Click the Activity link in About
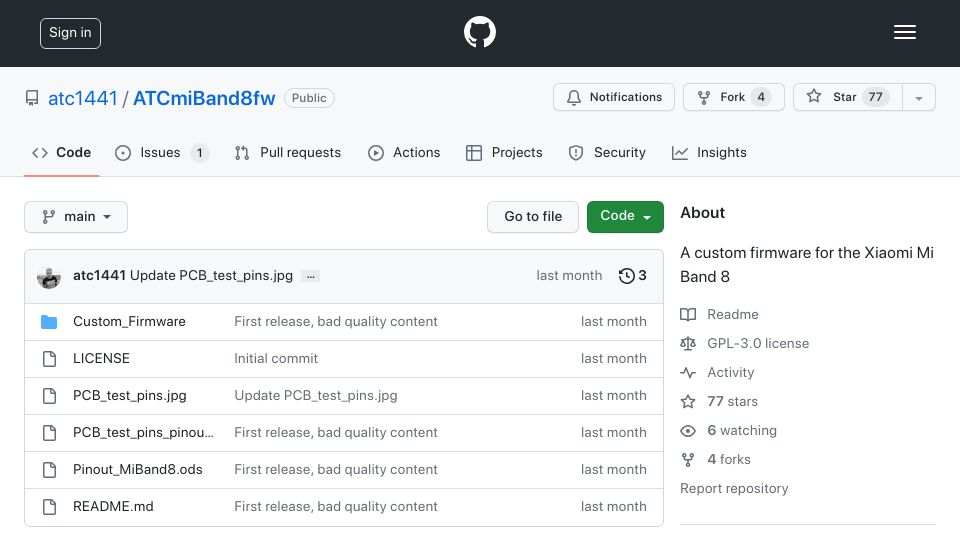This screenshot has height=540, width=960. pos(730,373)
